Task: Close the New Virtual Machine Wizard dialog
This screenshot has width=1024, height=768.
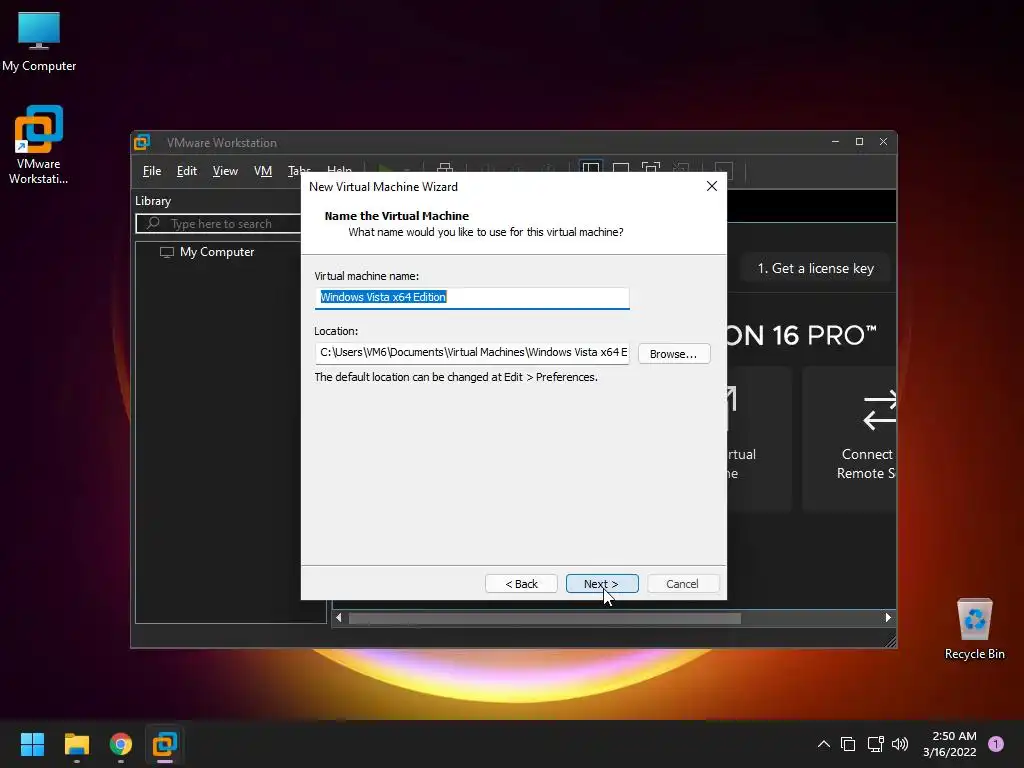Action: point(712,186)
